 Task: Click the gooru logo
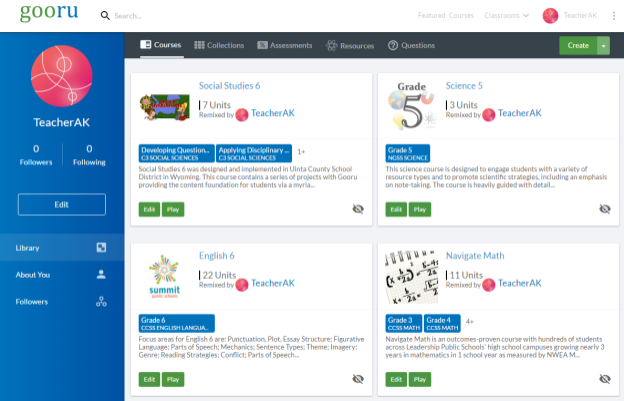tap(49, 12)
